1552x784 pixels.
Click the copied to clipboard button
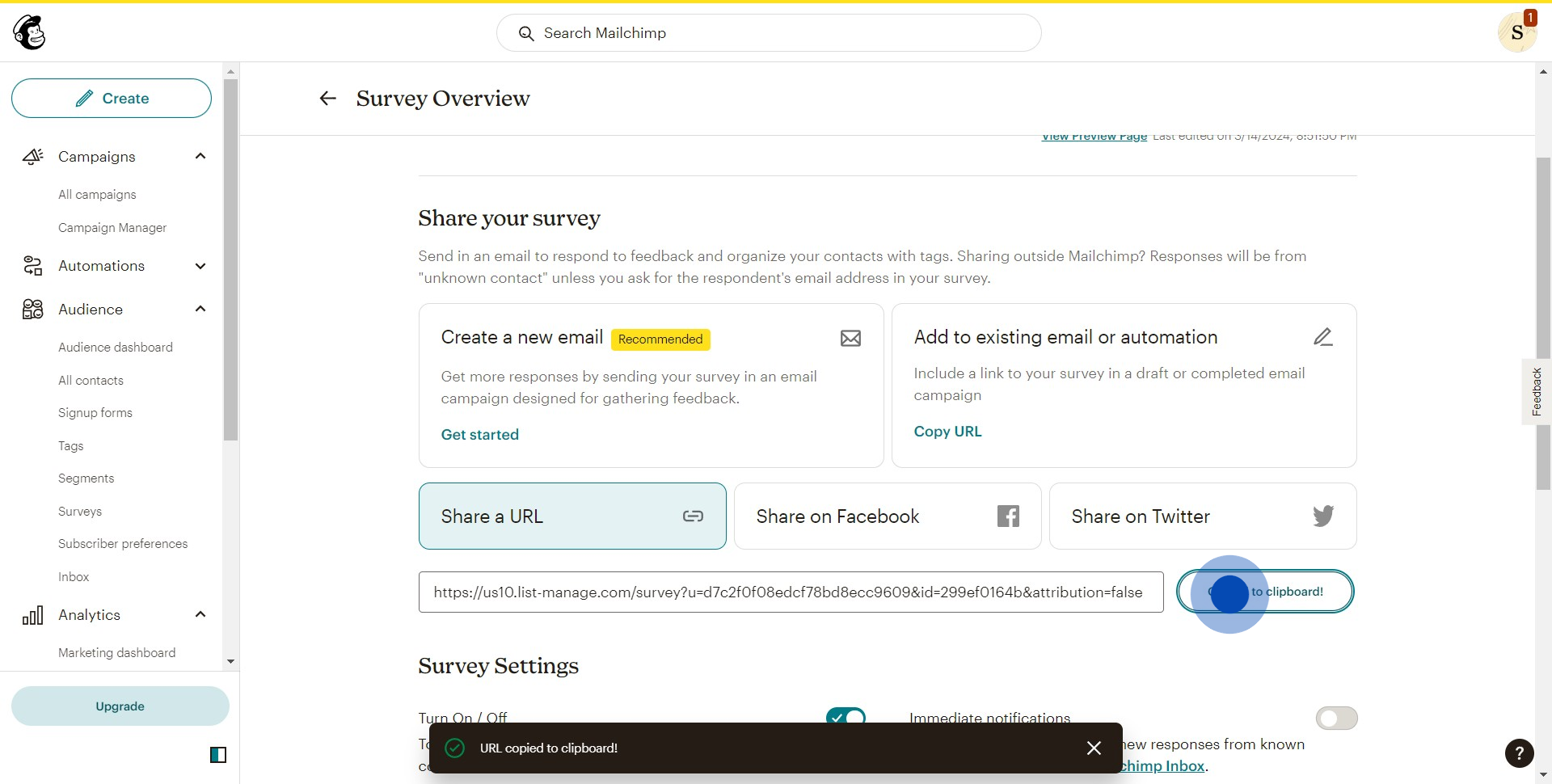coord(1265,592)
